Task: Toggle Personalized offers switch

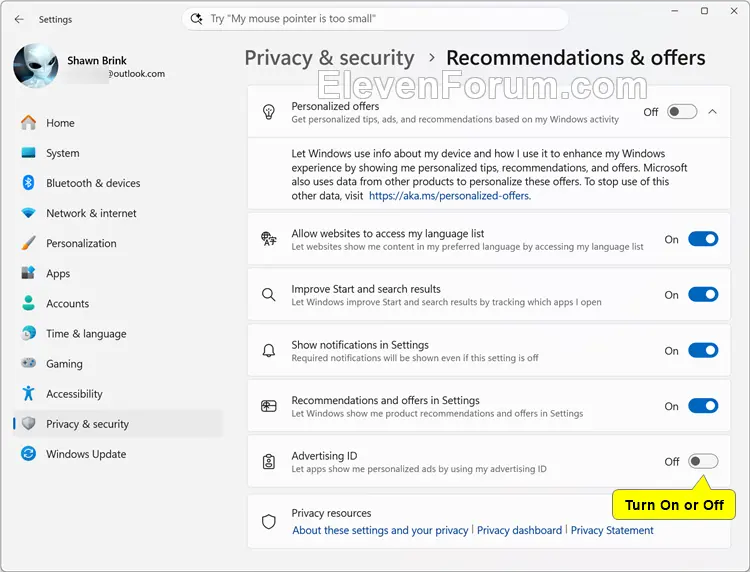Action: [682, 112]
